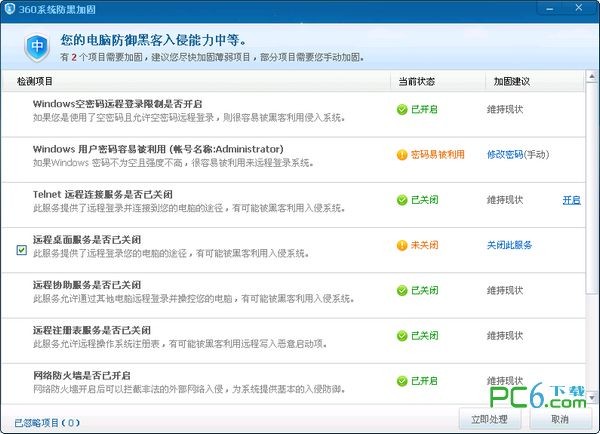Click the 开启 link in Telnet row

coord(572,200)
